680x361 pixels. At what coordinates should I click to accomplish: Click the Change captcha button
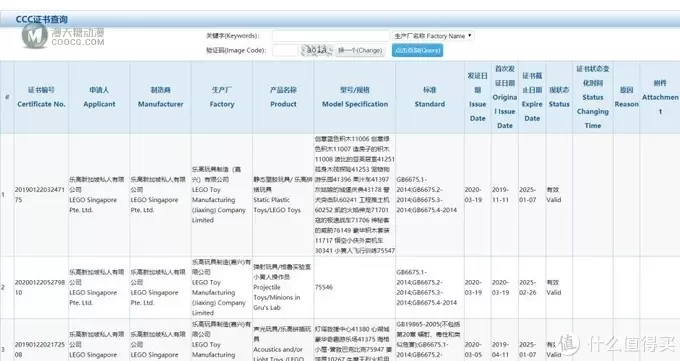(360, 50)
